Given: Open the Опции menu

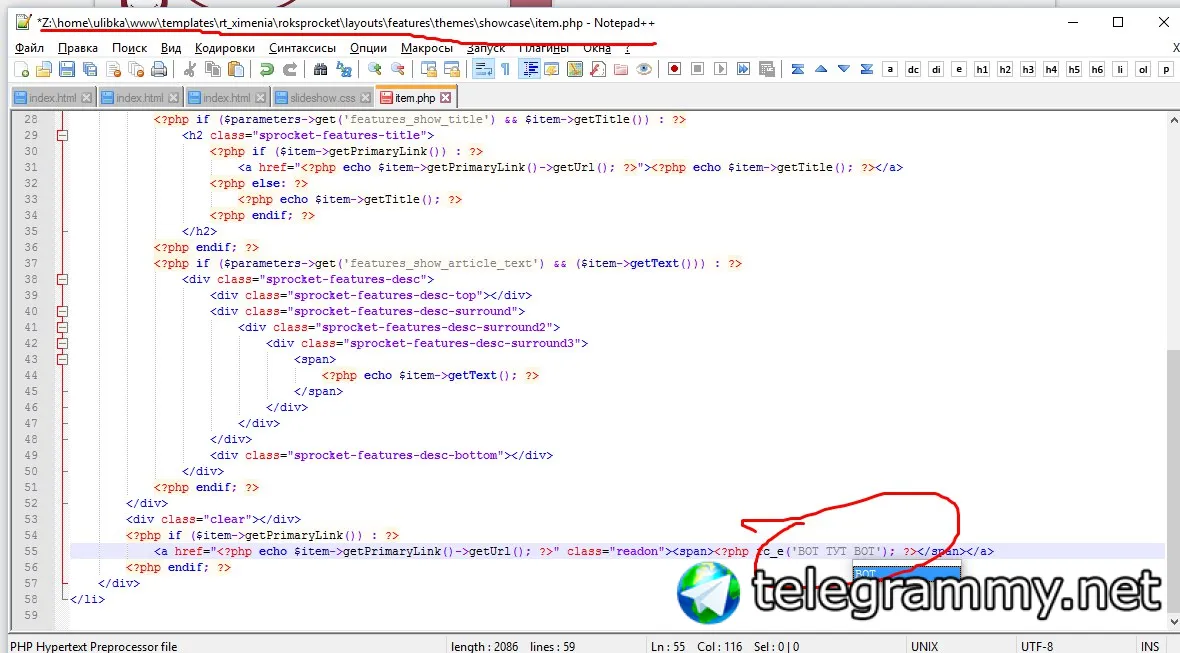Looking at the screenshot, I should click(368, 48).
